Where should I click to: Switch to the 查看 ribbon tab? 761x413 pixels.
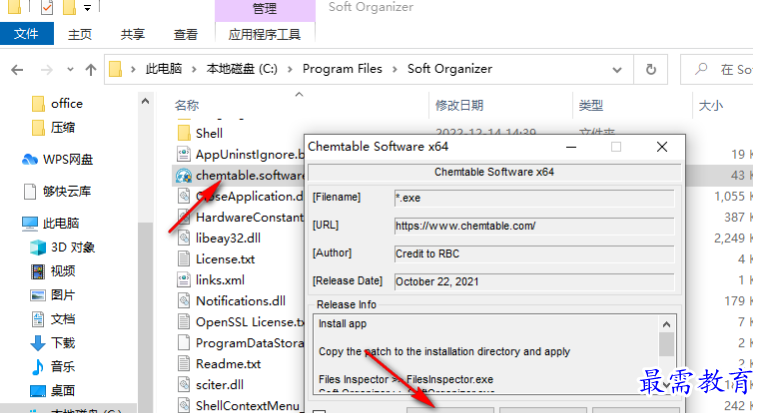[x=185, y=34]
